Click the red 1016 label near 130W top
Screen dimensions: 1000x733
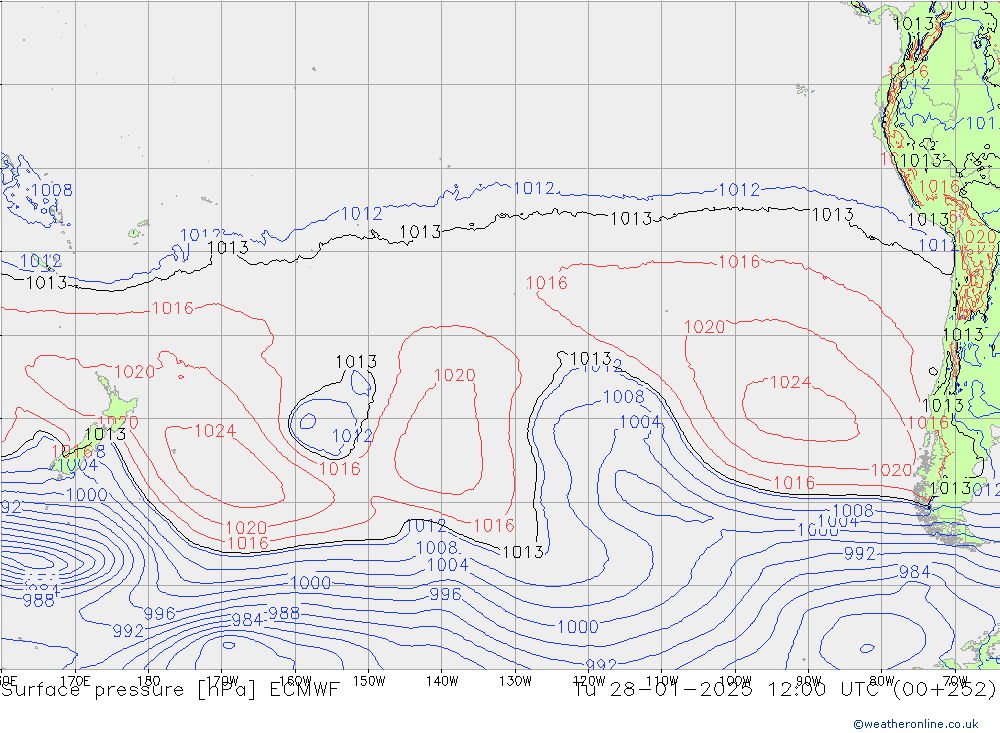tap(546, 283)
